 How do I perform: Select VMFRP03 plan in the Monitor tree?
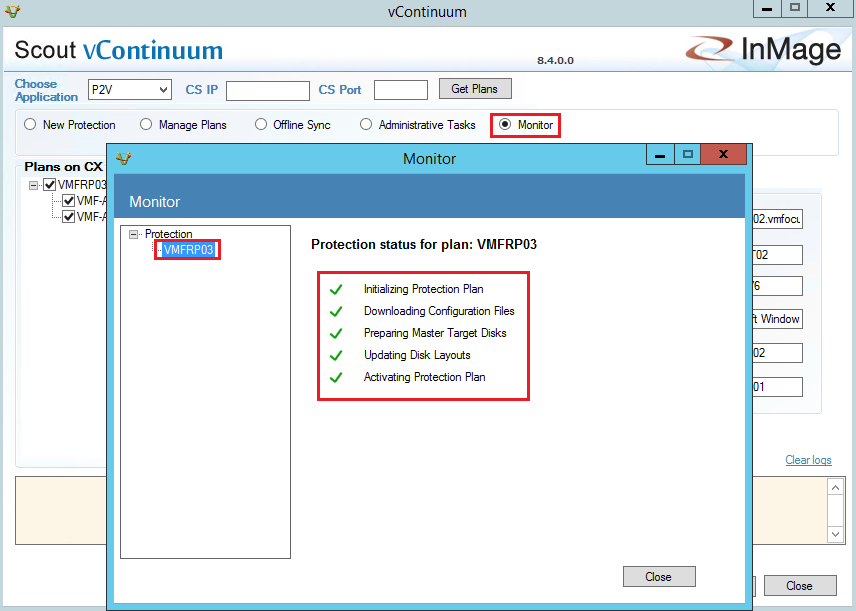[188, 250]
